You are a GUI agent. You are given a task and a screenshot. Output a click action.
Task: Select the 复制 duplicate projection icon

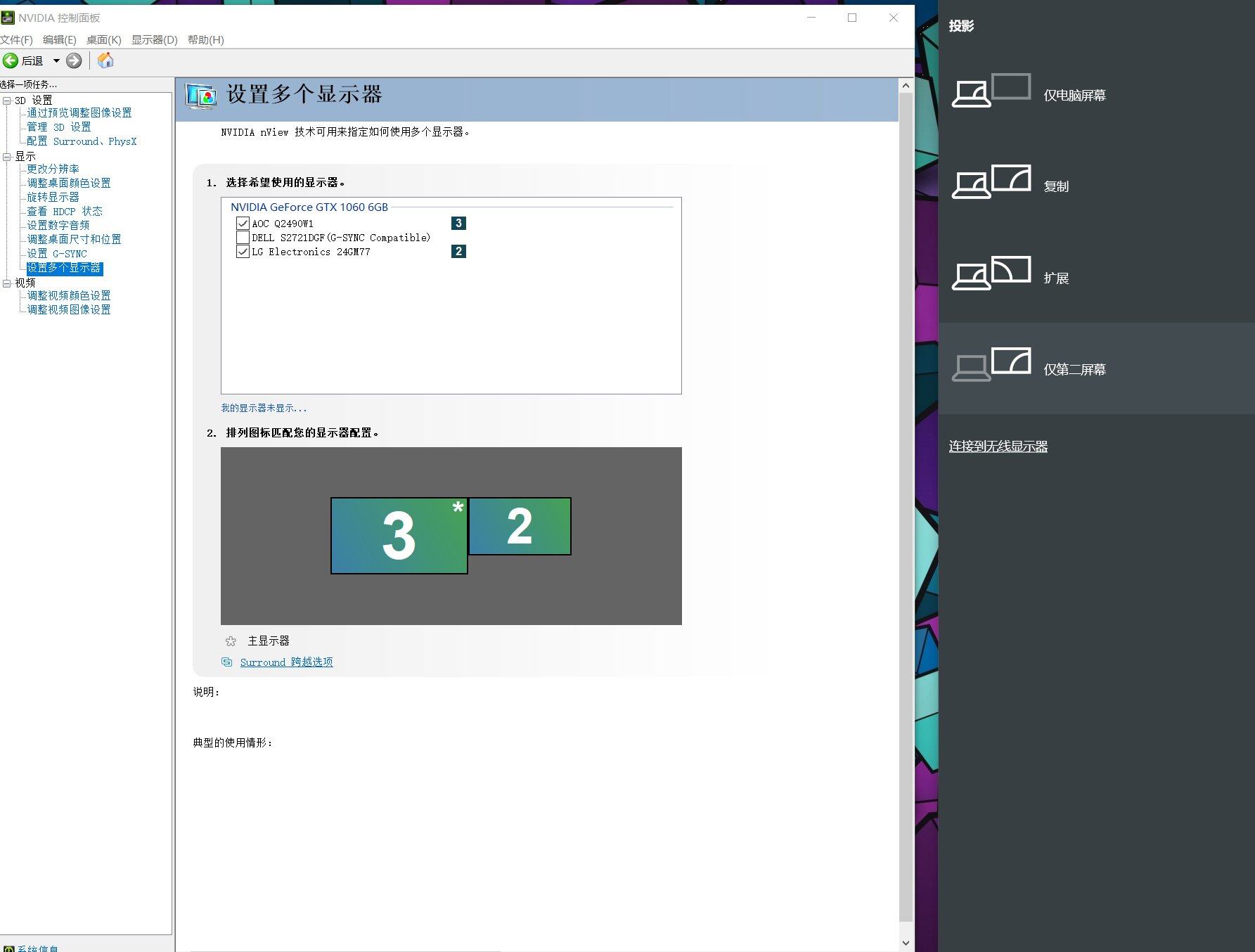(x=991, y=182)
